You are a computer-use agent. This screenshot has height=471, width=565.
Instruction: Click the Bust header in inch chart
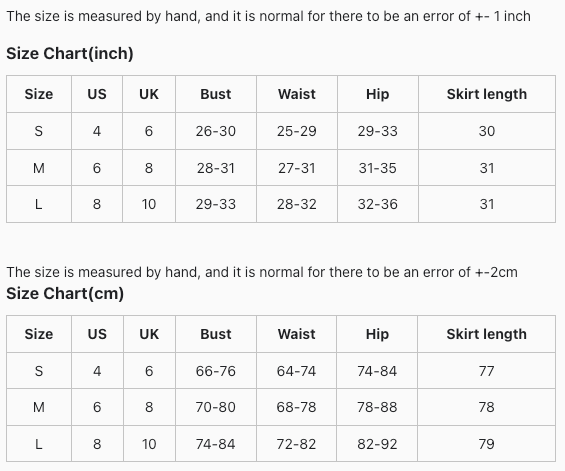(x=215, y=94)
